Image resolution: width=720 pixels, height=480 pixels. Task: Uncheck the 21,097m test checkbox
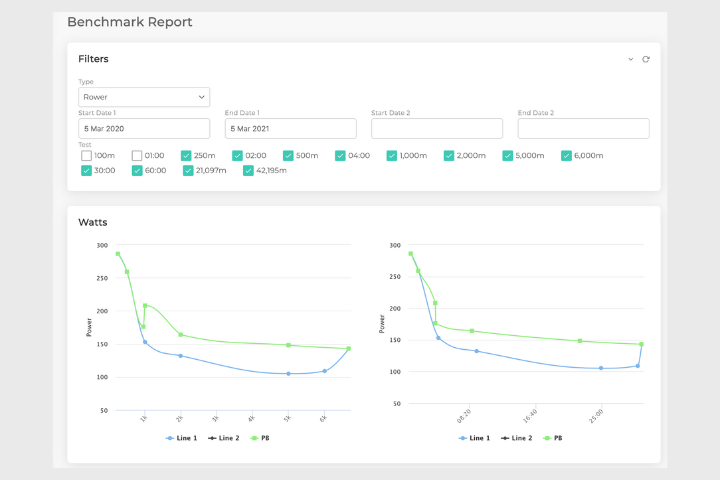point(188,171)
